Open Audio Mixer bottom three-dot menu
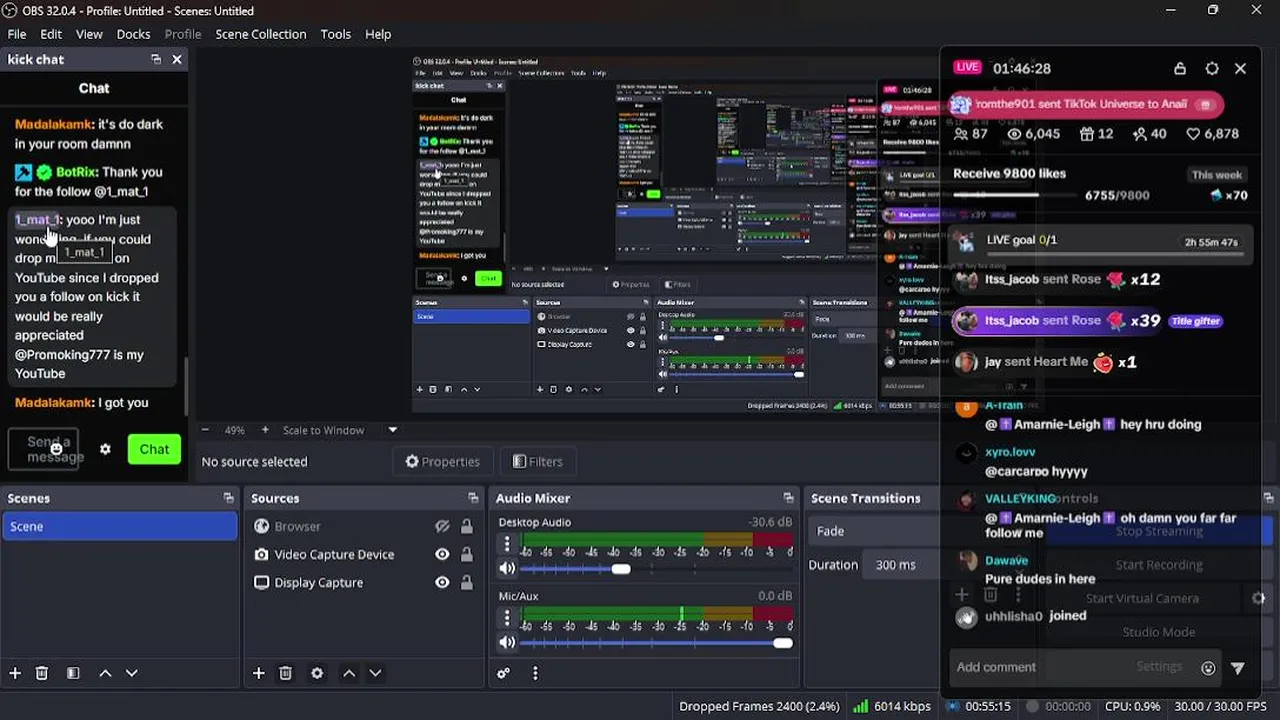Viewport: 1280px width, 720px height. [535, 673]
